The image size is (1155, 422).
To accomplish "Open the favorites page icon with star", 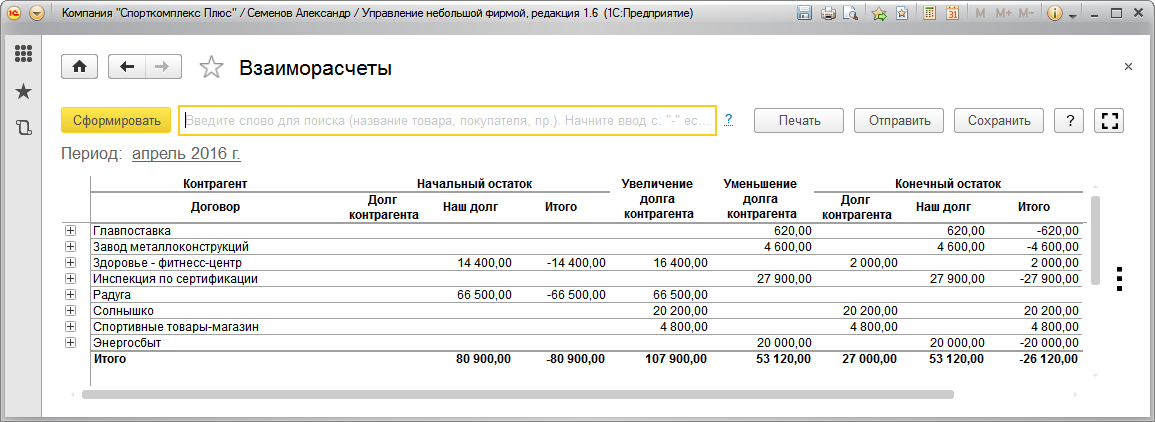I will 902,13.
